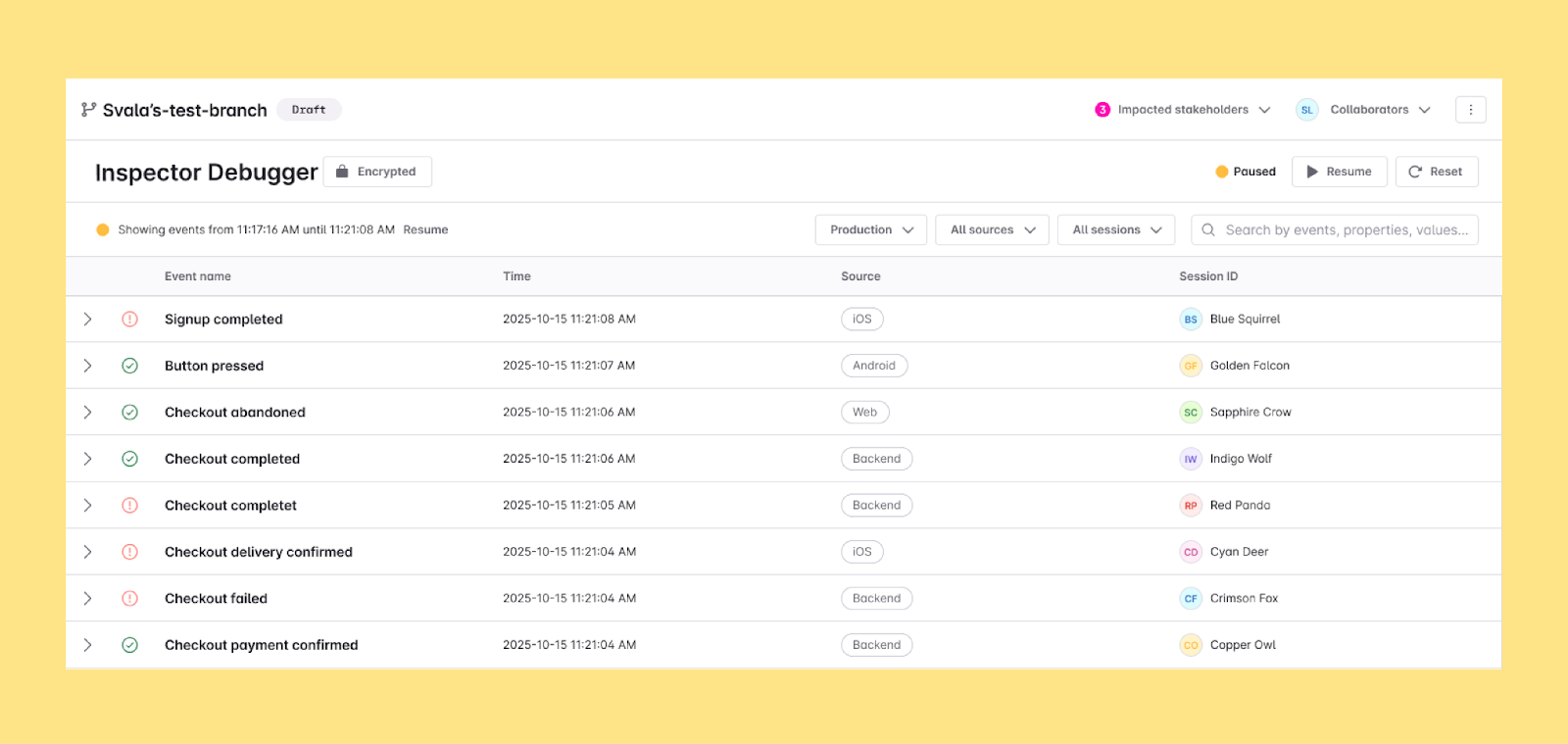The width and height of the screenshot is (1568, 744).
Task: Click the Draft badge
Action: click(309, 110)
